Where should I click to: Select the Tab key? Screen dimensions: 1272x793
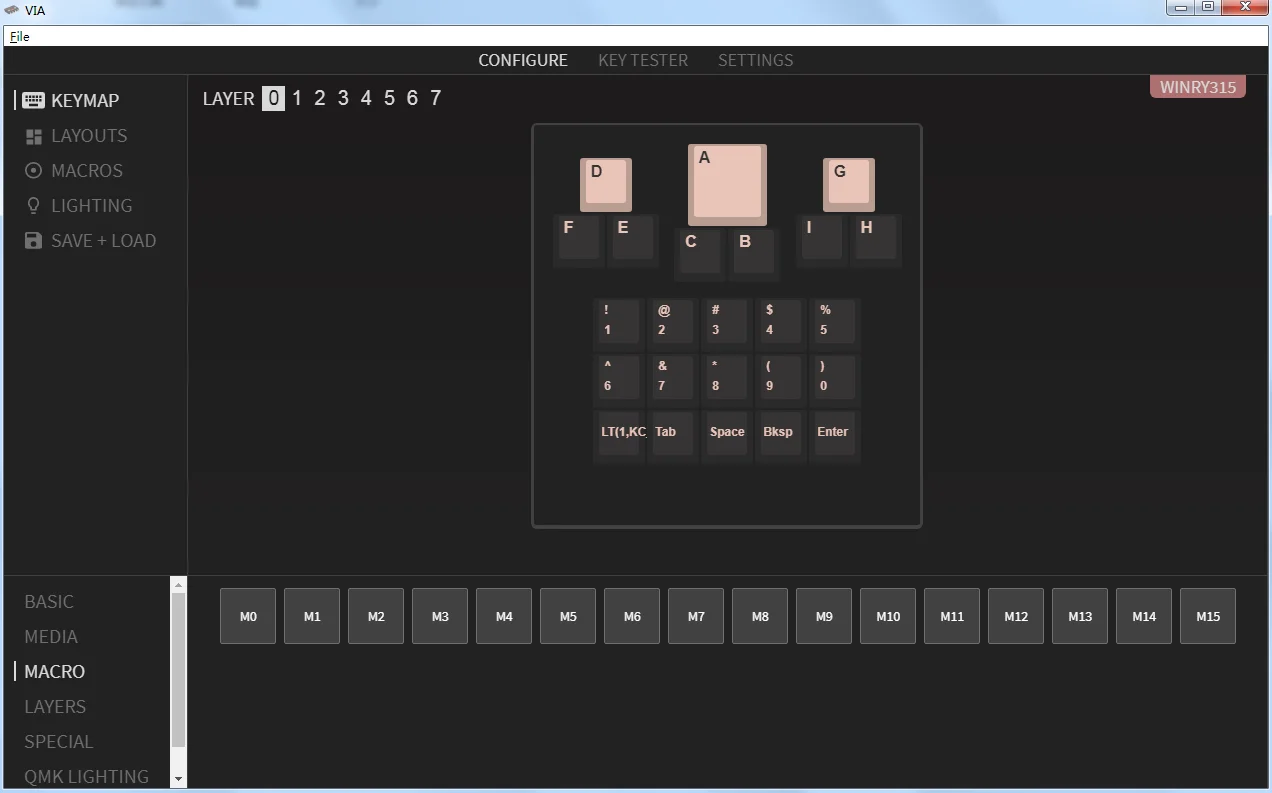(x=673, y=435)
